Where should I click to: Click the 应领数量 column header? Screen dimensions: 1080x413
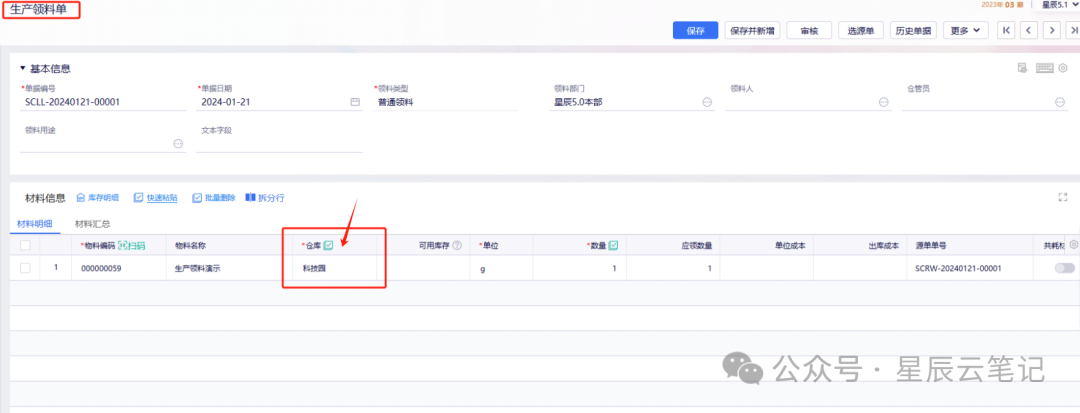tap(673, 245)
